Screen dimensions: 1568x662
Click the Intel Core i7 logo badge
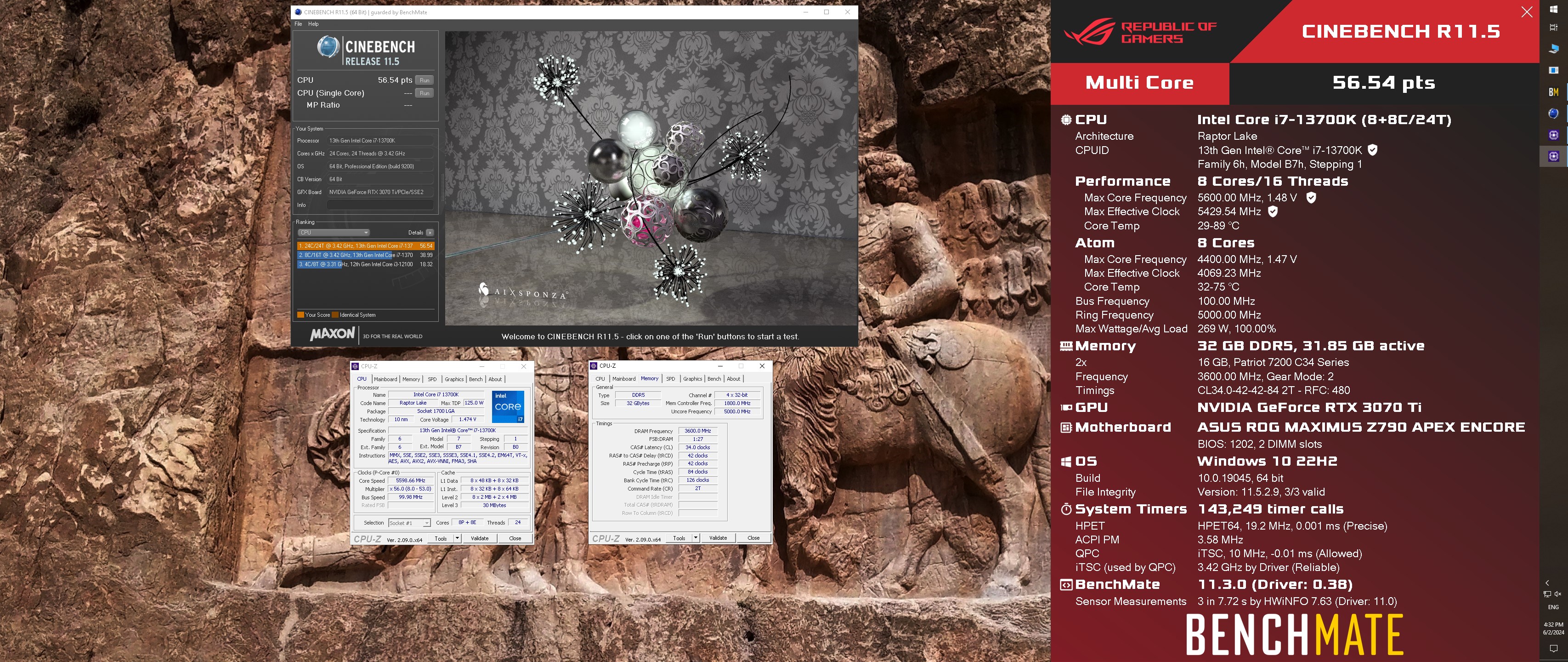(x=508, y=407)
